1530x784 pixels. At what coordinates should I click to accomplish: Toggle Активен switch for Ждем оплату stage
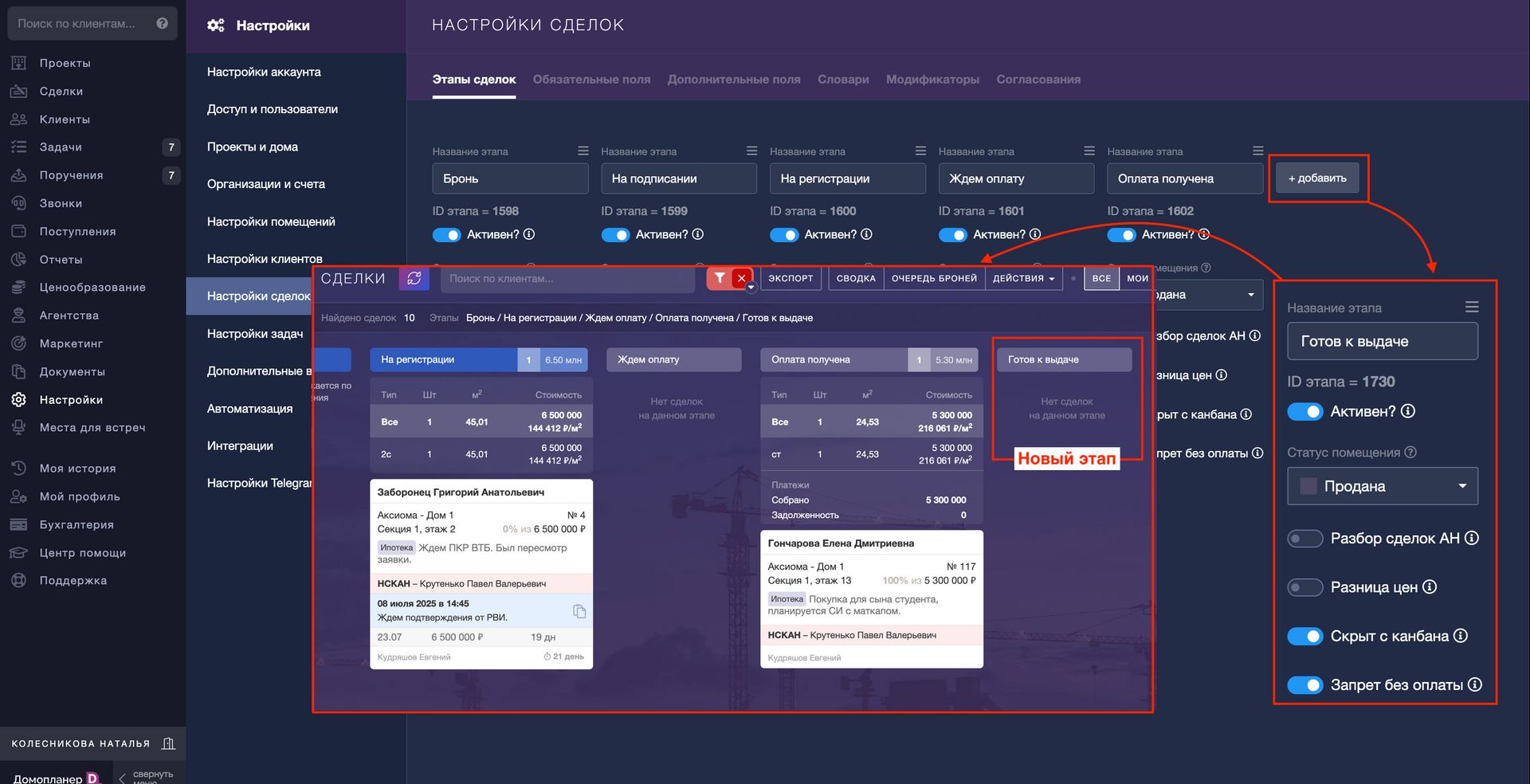click(953, 235)
